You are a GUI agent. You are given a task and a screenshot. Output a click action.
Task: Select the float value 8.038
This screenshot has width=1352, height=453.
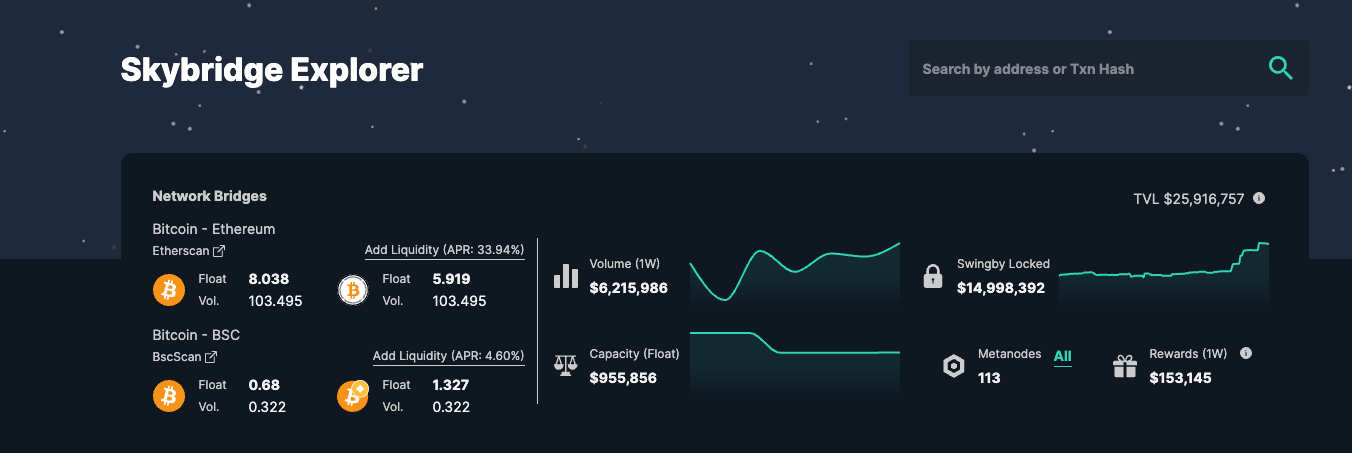[x=268, y=279]
